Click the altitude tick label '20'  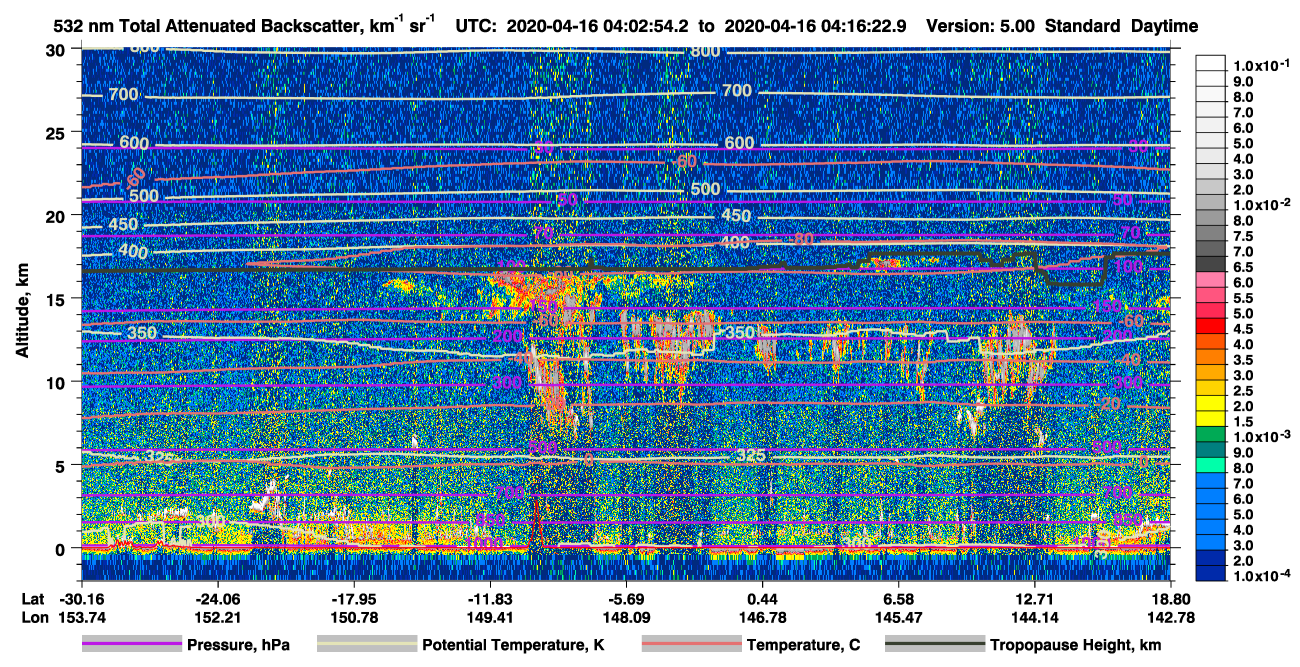pos(57,215)
